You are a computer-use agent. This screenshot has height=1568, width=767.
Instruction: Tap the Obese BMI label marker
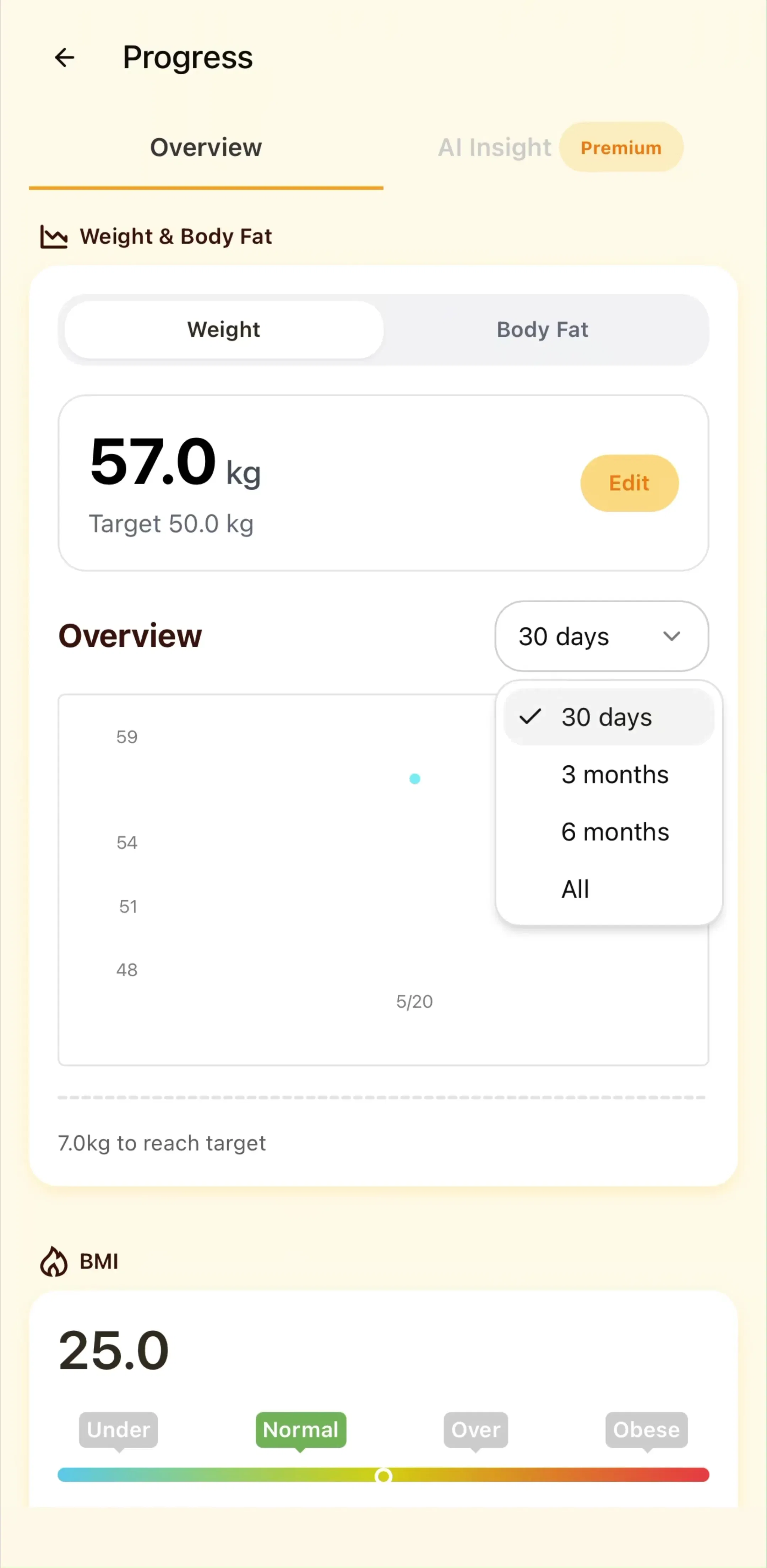pos(647,1430)
